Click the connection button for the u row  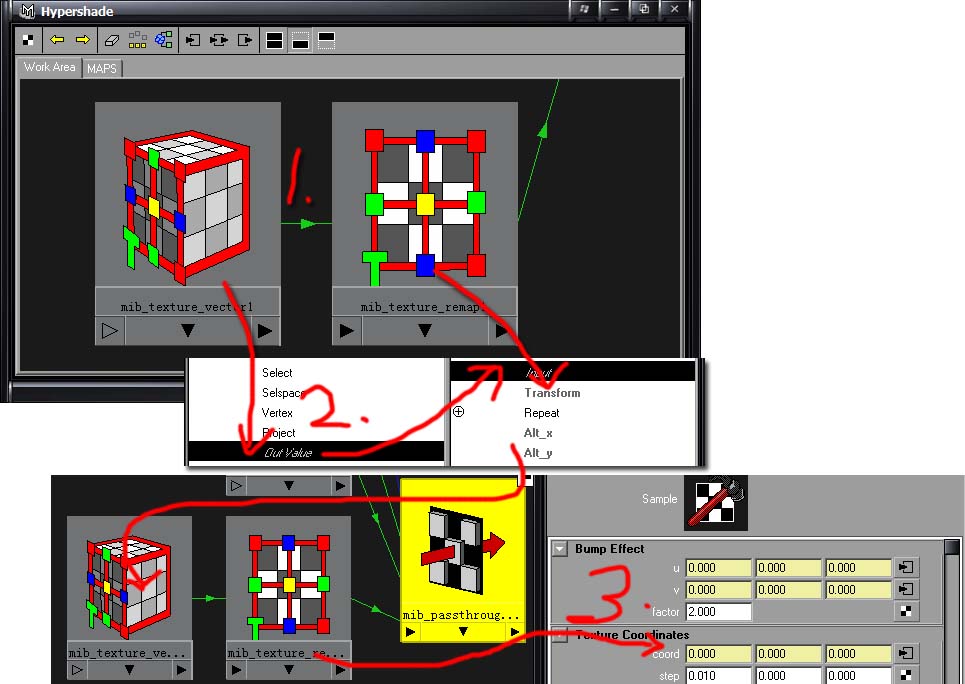click(906, 568)
